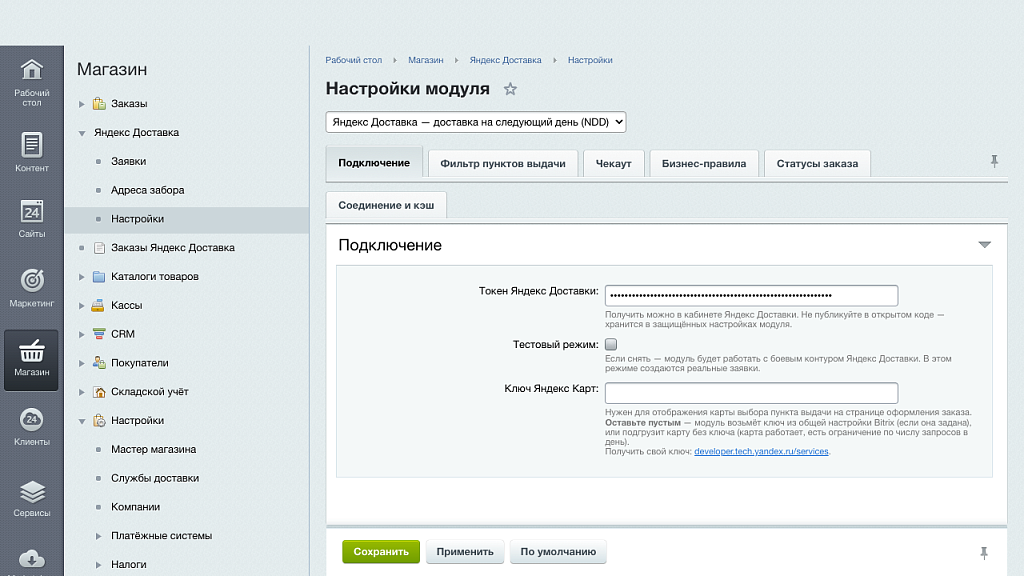Open the delivery type dropdown (NDD)

click(475, 122)
